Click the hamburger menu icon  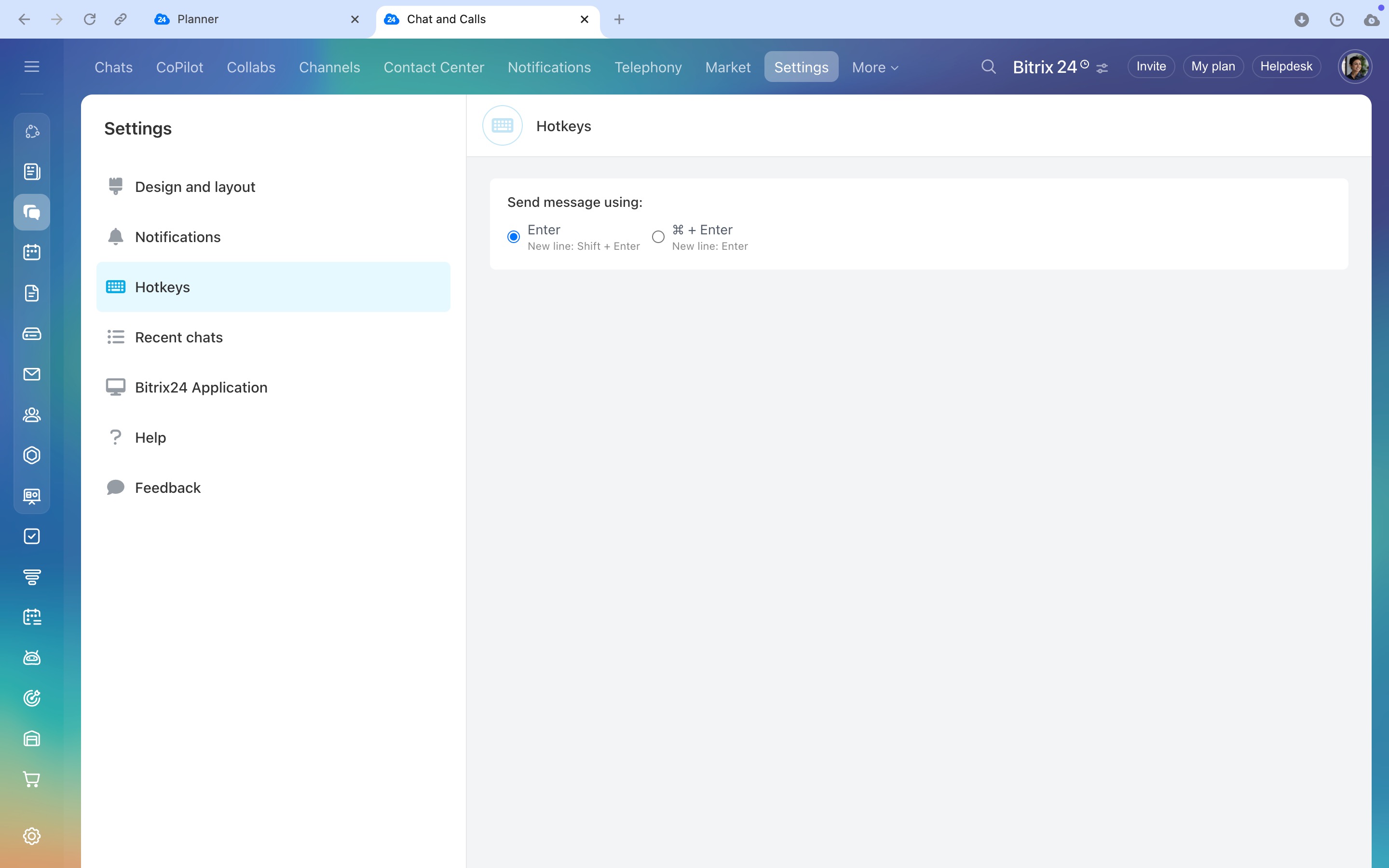pyautogui.click(x=31, y=67)
